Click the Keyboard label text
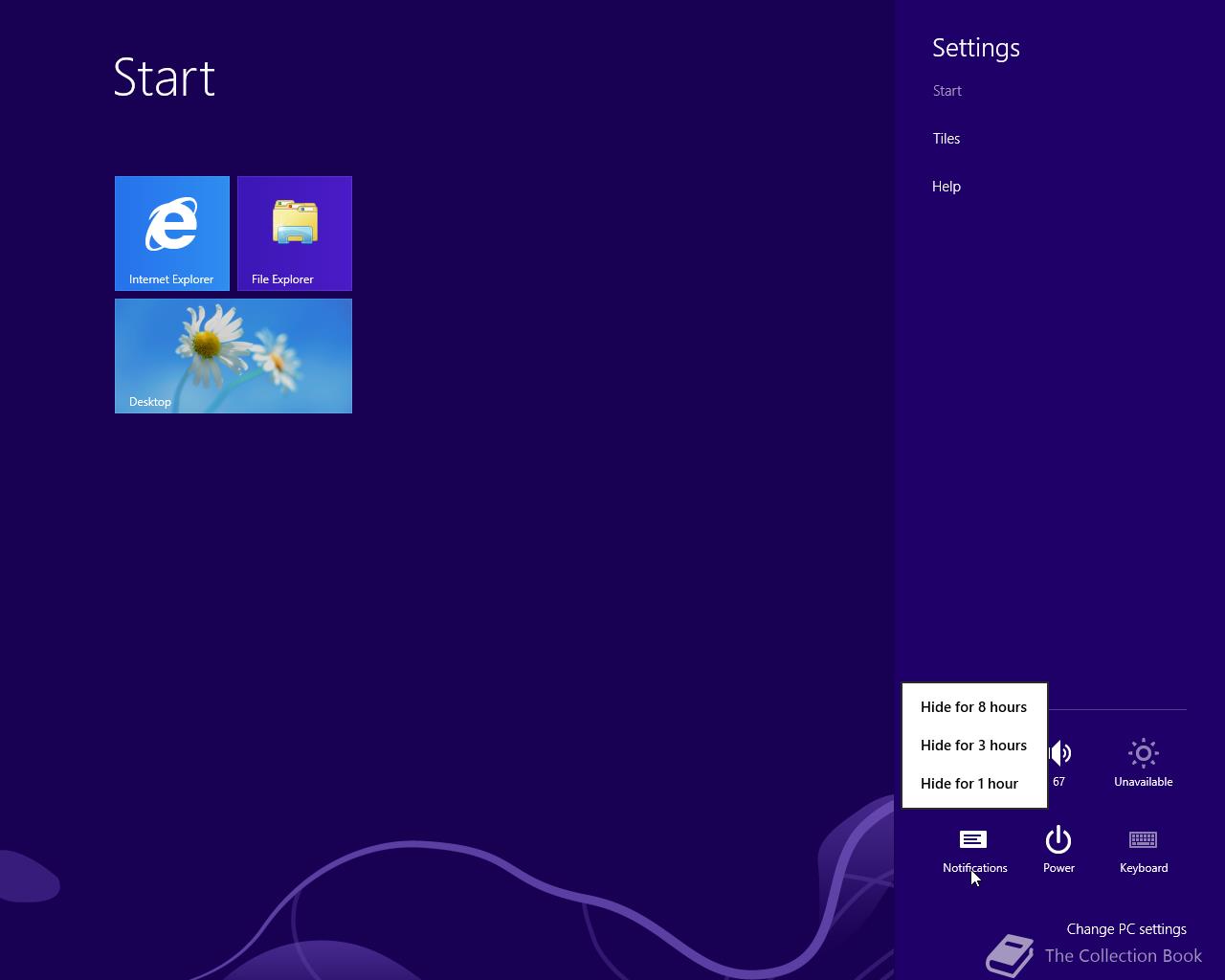The height and width of the screenshot is (980, 1225). (1143, 867)
